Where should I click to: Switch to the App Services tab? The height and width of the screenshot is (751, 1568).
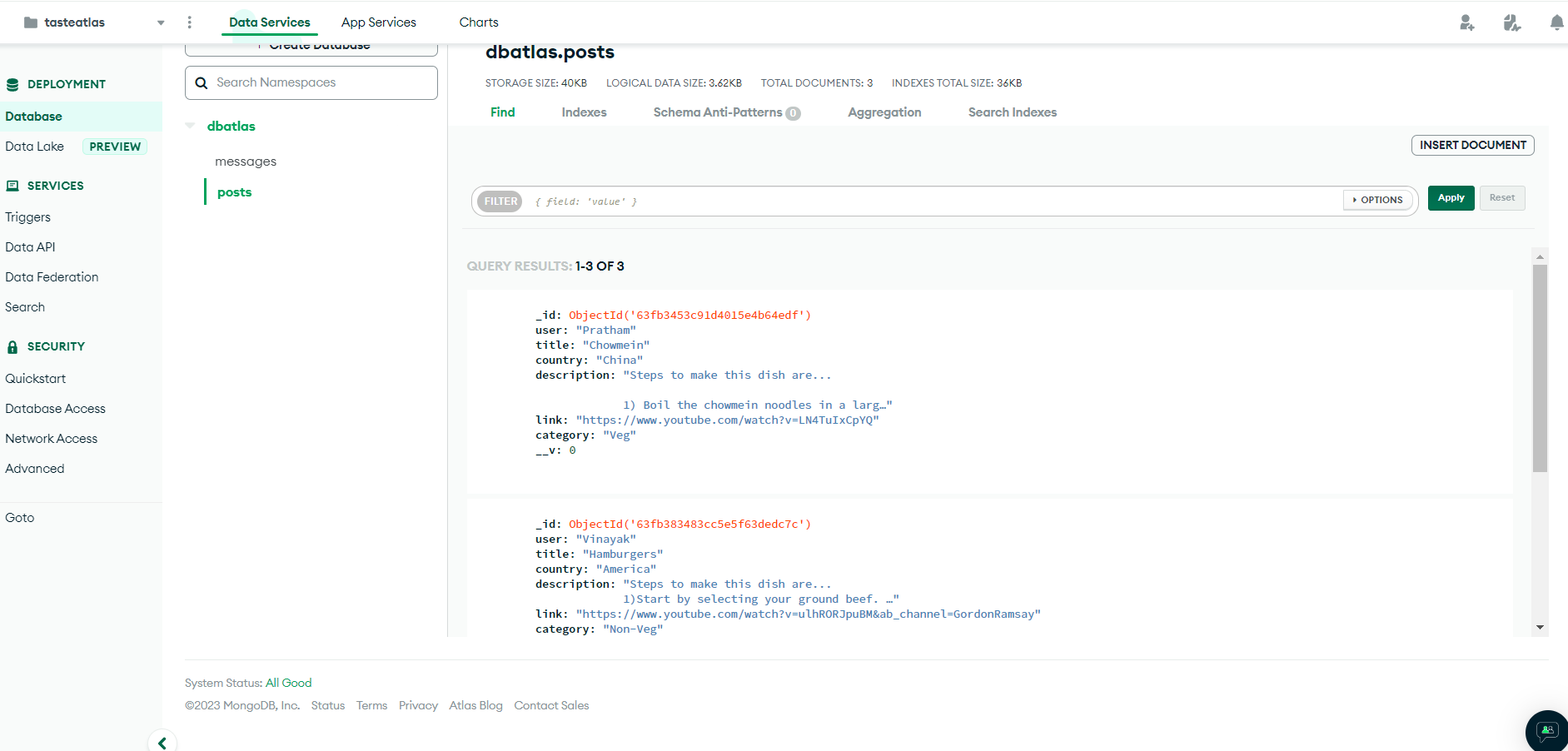tap(379, 22)
